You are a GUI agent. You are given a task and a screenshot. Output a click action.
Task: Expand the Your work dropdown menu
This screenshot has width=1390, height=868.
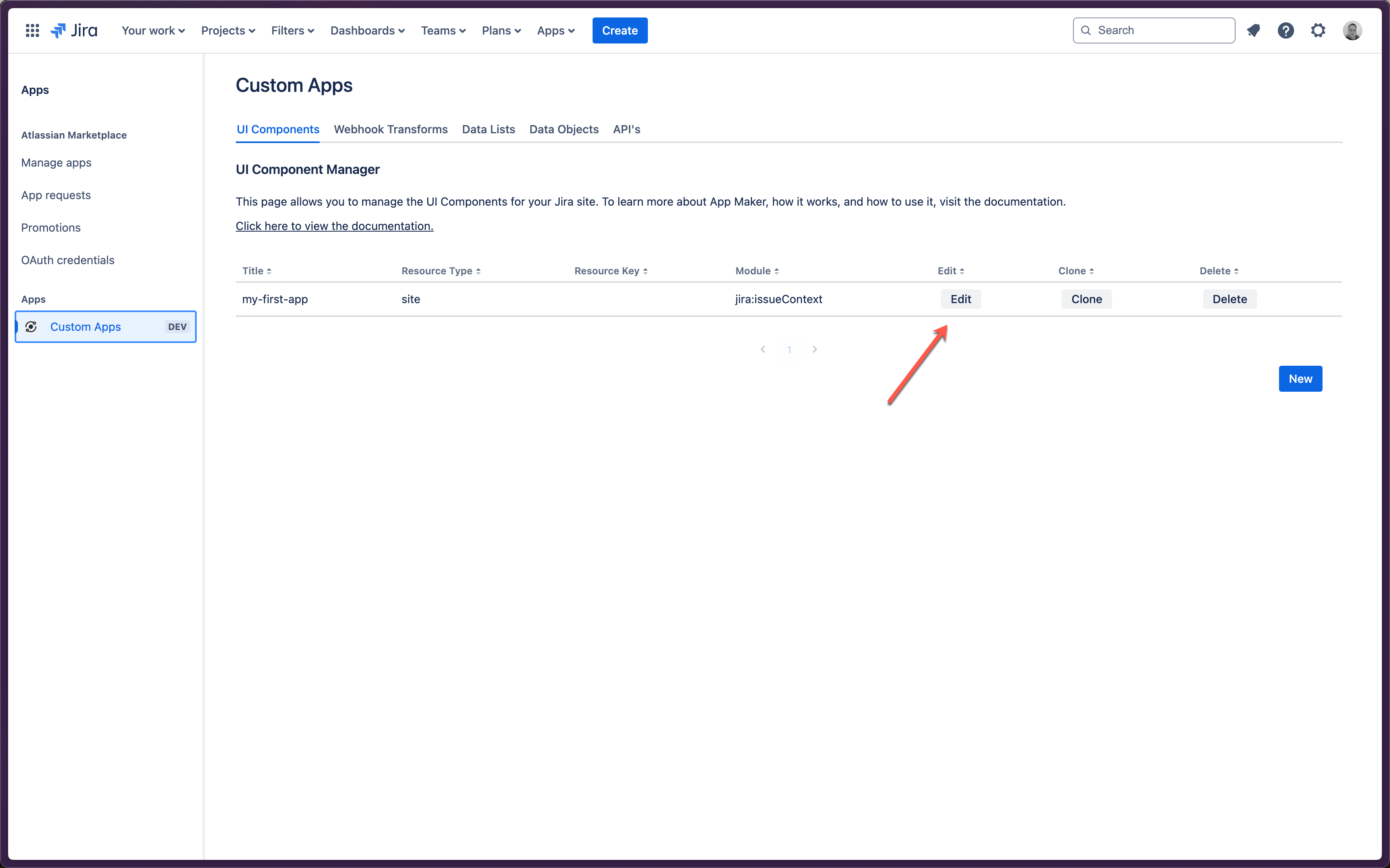152,30
